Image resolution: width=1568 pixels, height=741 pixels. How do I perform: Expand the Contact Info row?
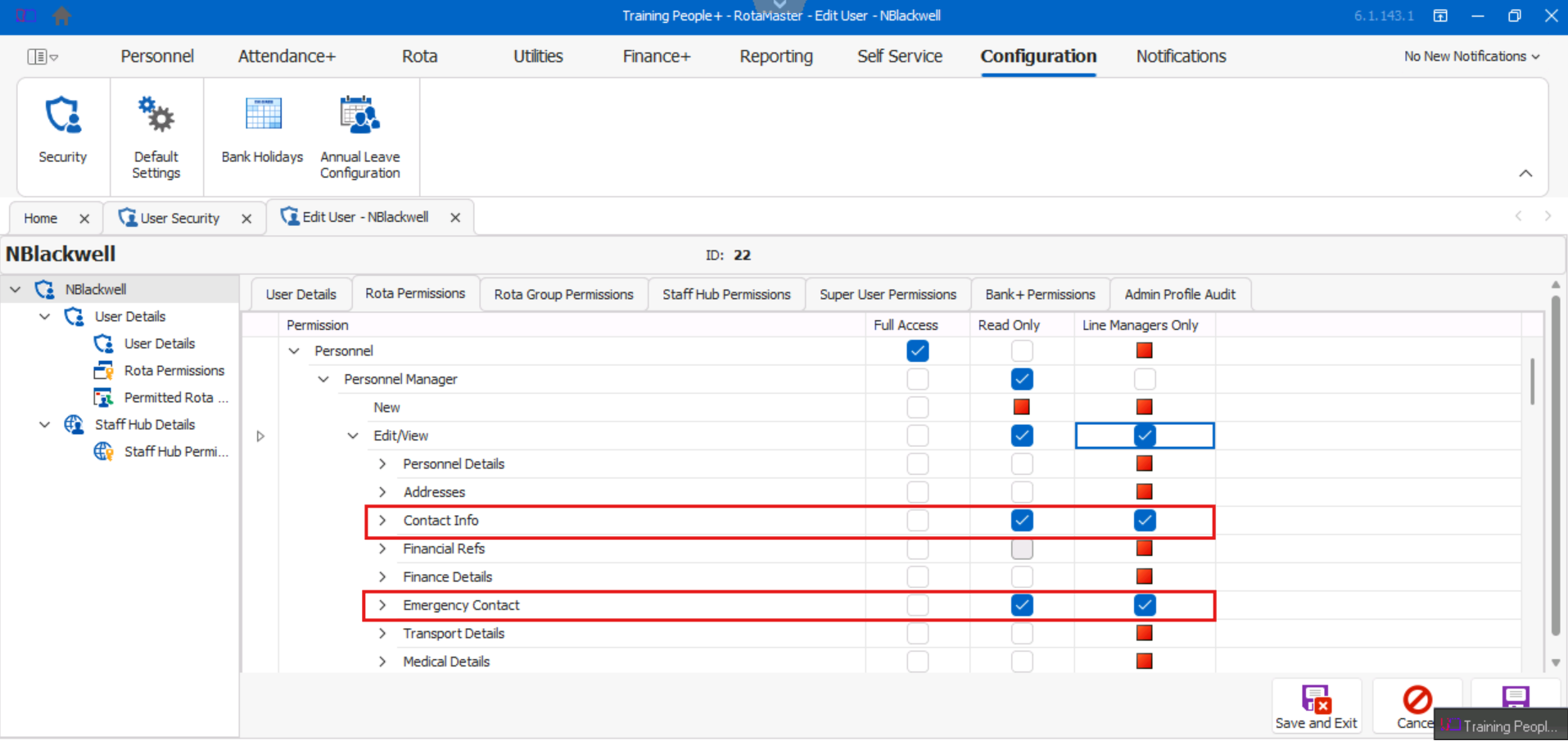pos(382,521)
